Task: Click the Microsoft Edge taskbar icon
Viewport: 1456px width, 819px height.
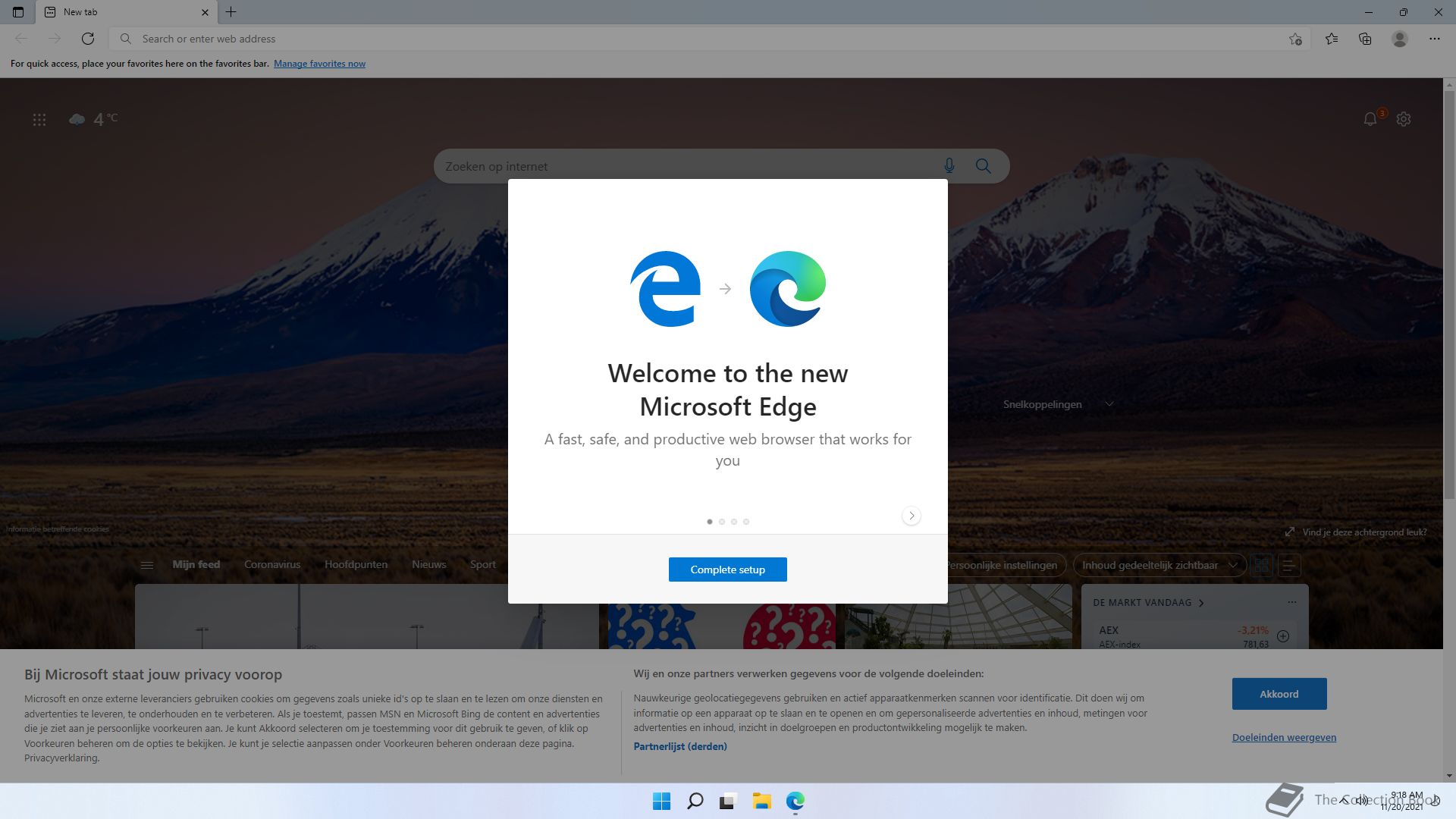Action: [x=795, y=801]
